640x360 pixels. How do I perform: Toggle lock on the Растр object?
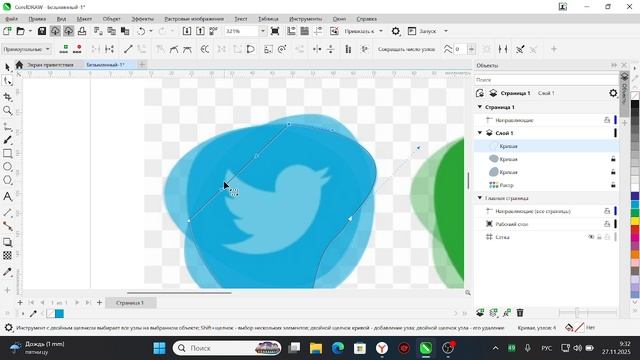click(613, 185)
